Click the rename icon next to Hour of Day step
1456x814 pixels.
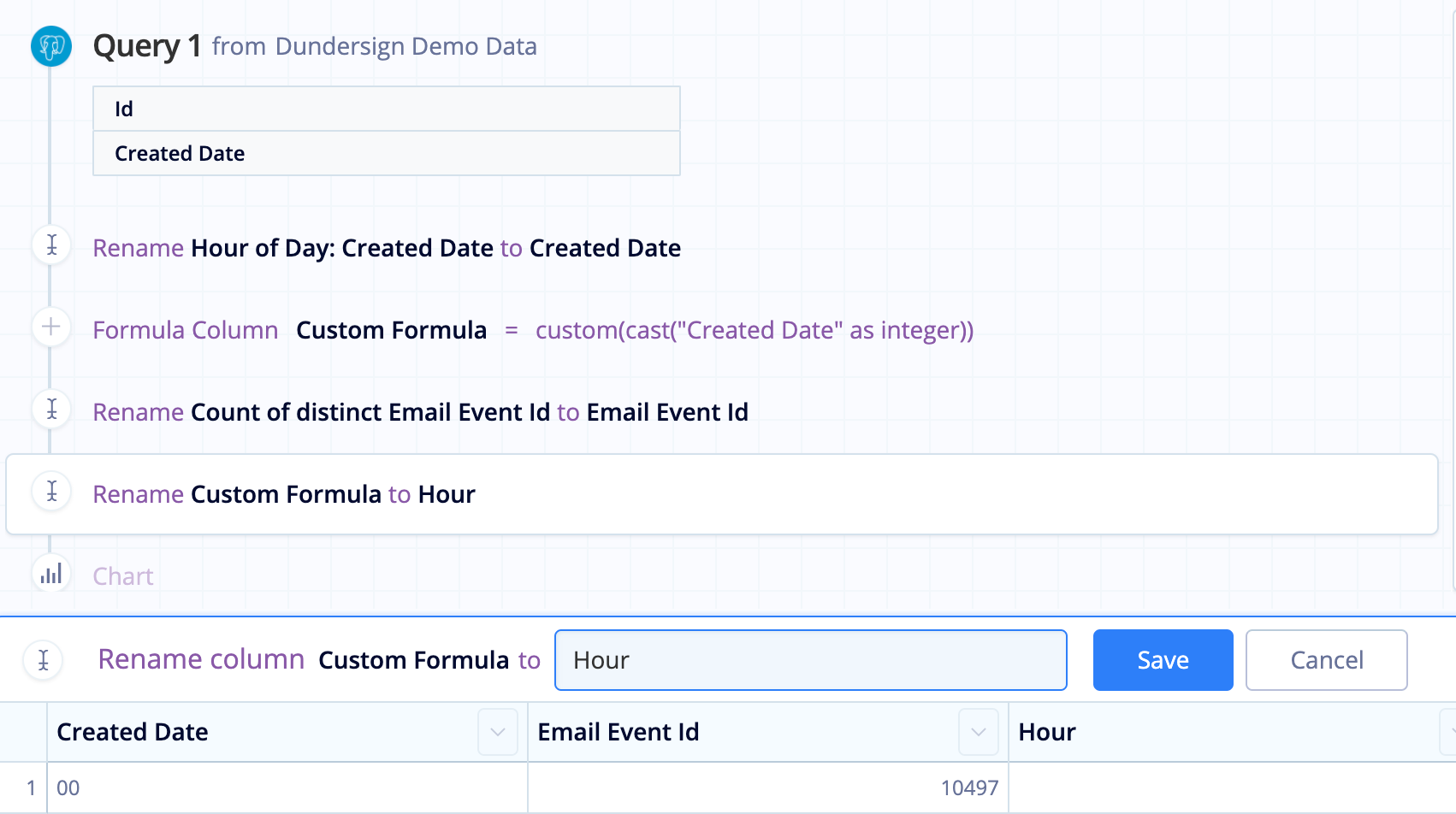pos(51,245)
